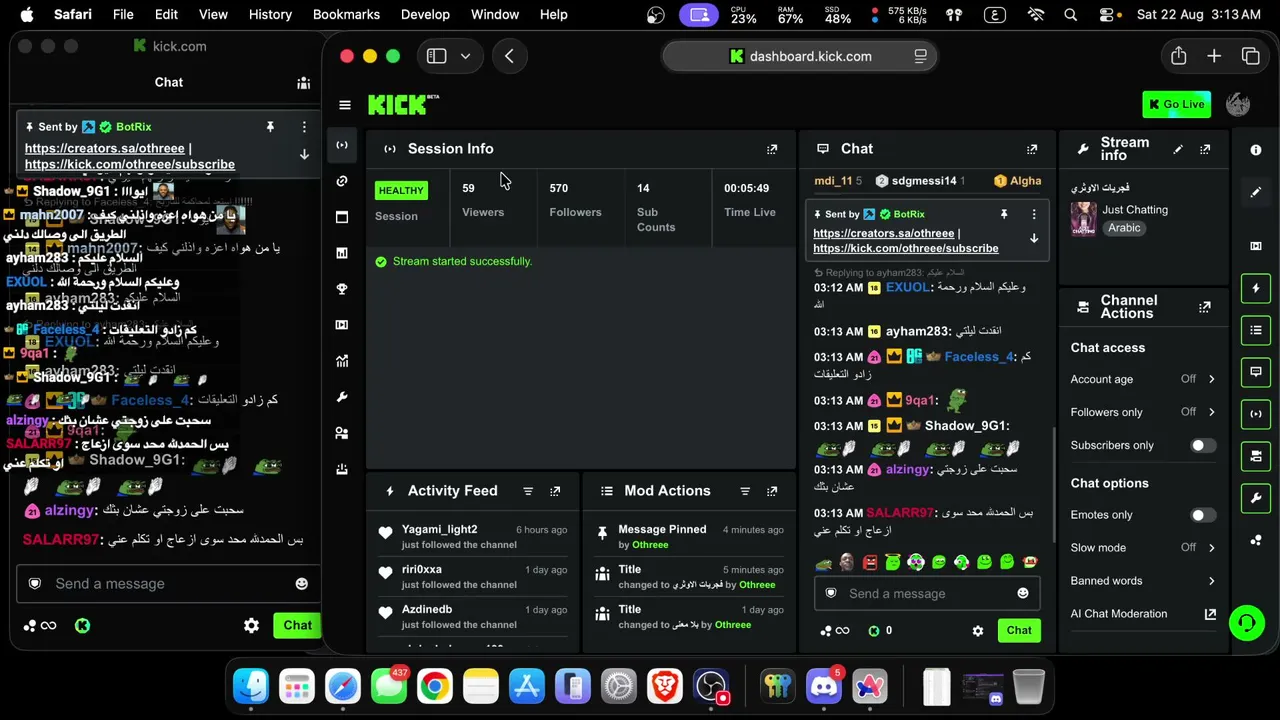Screen dimensions: 1280x720
Task: Toggle the channel actions widget in right rail
Action: point(1256,456)
